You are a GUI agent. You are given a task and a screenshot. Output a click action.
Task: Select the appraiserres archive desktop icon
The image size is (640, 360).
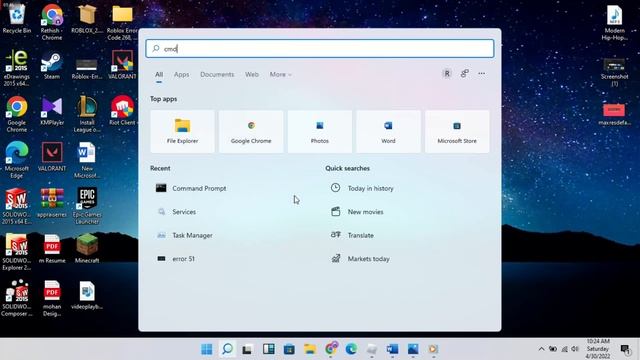click(x=52, y=203)
